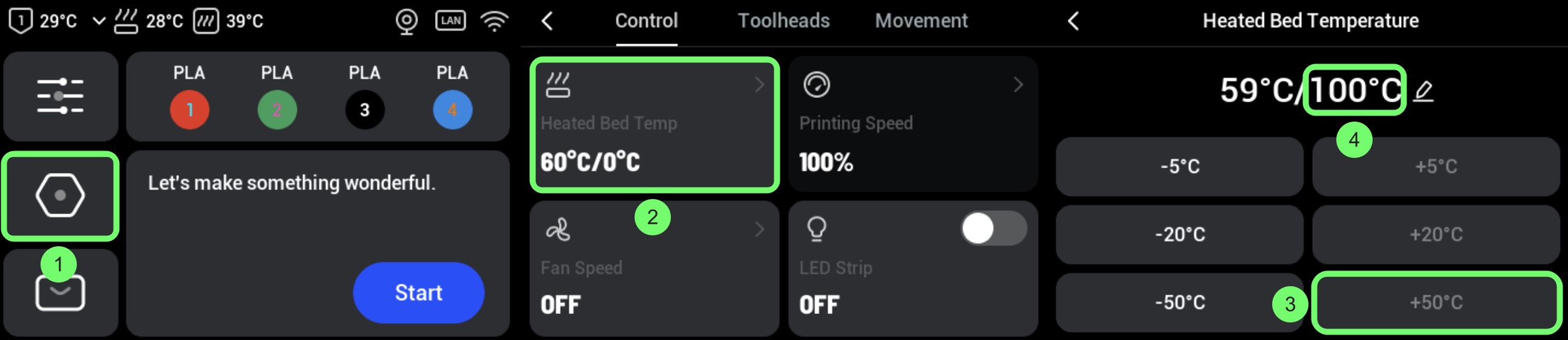
Task: Go back from Heated Bed Temperature screen
Action: (x=1073, y=21)
